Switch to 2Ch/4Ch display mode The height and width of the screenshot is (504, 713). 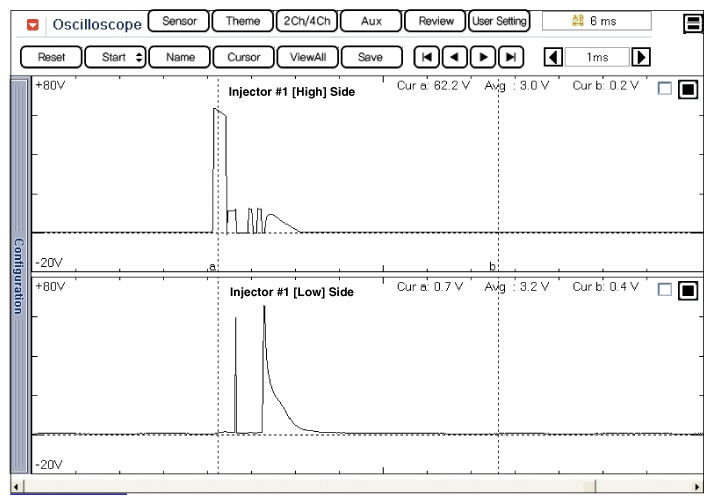tap(306, 20)
